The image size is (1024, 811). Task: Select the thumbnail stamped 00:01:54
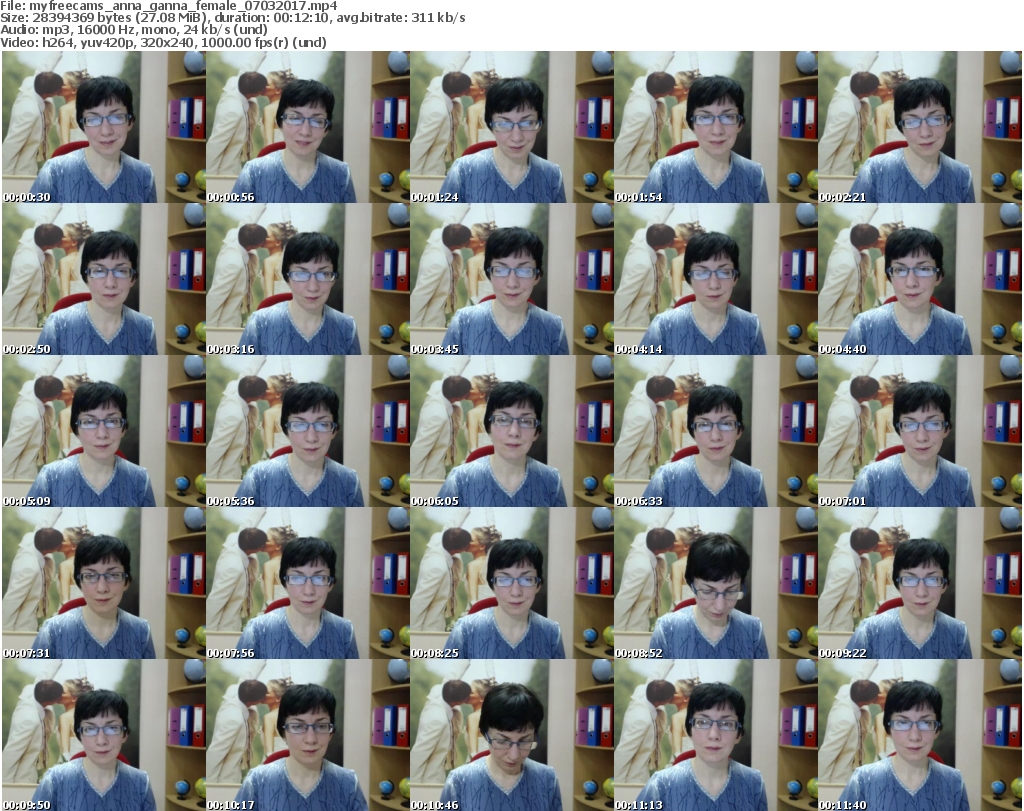tap(716, 127)
